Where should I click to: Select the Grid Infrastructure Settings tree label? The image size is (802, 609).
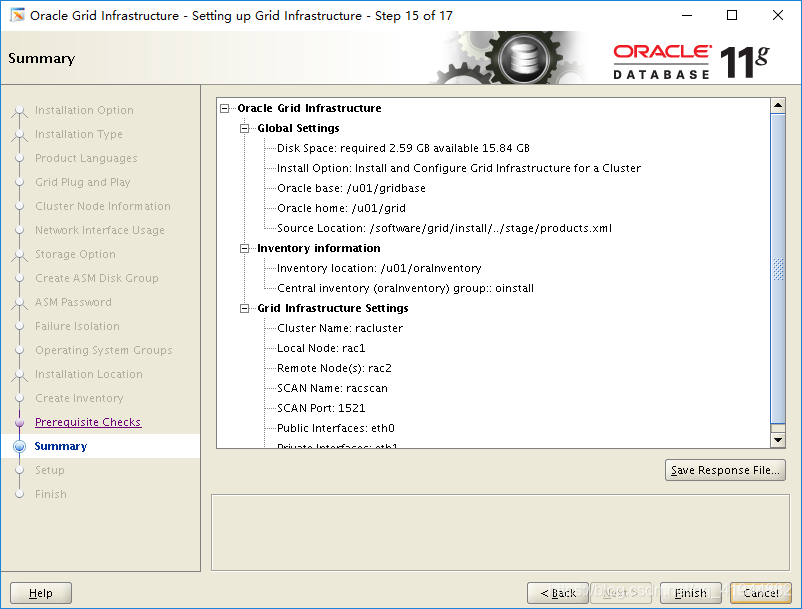[333, 308]
